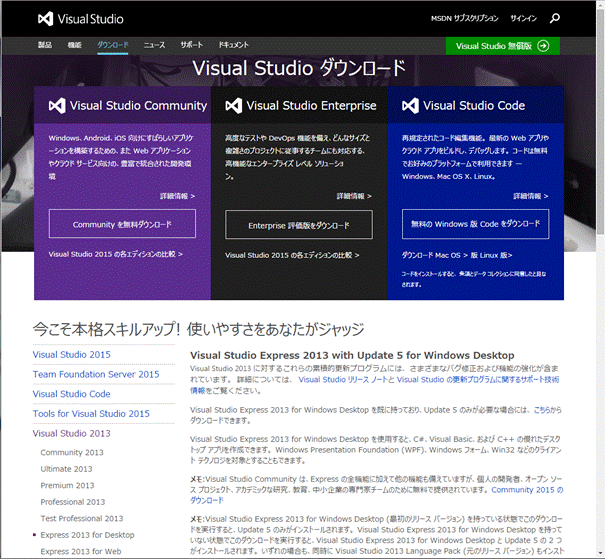Open 詳細情報 link in Enterprise card
This screenshot has width=605, height=559.
(354, 196)
